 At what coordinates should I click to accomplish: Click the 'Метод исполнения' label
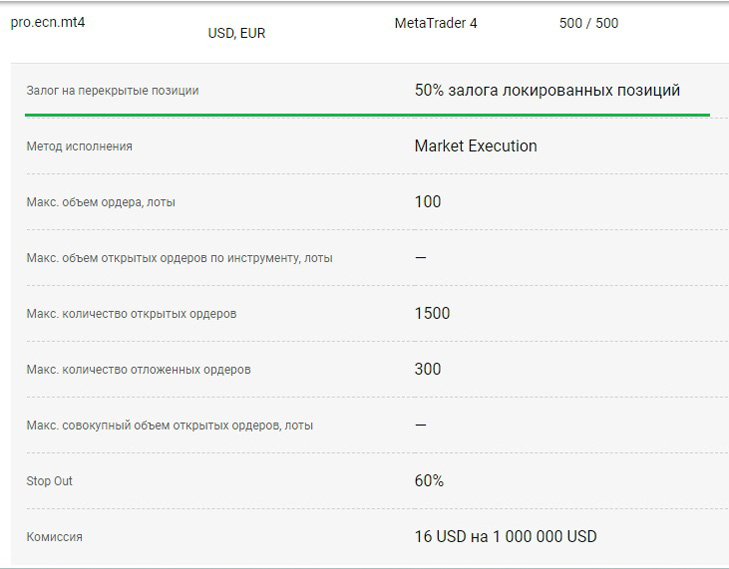pos(79,147)
